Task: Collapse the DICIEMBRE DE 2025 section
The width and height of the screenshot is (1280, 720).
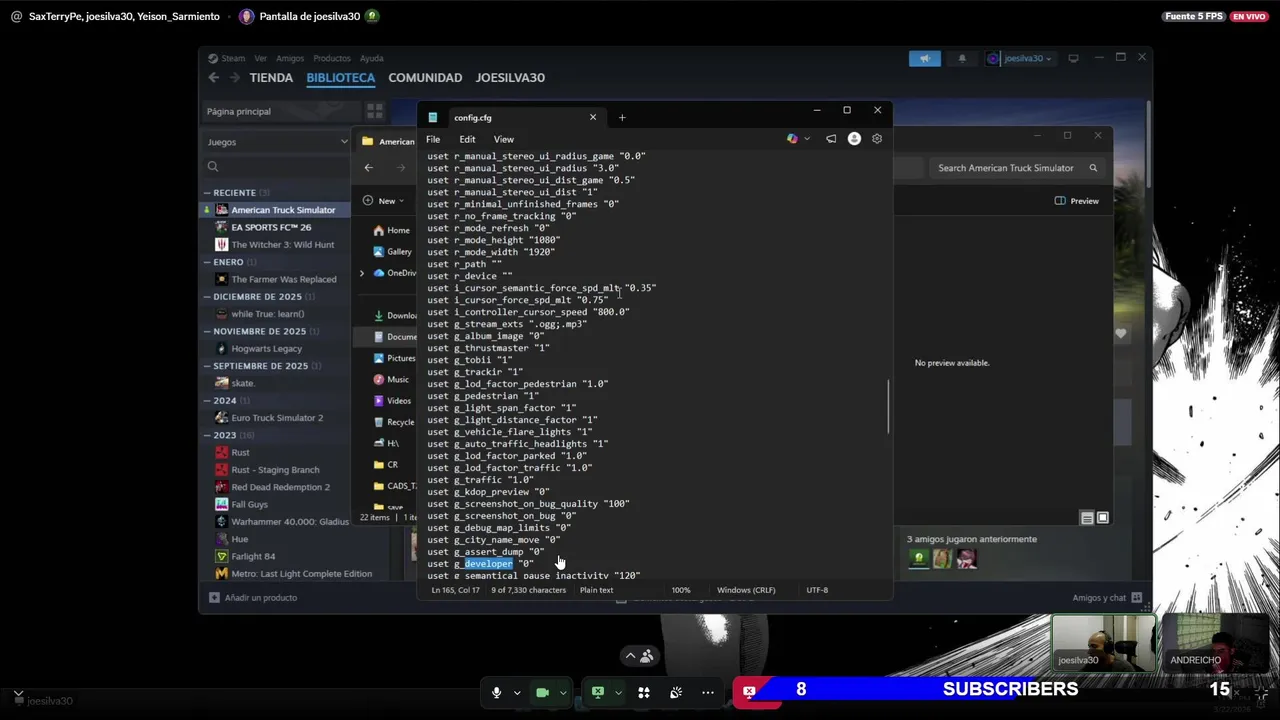Action: click(x=207, y=297)
